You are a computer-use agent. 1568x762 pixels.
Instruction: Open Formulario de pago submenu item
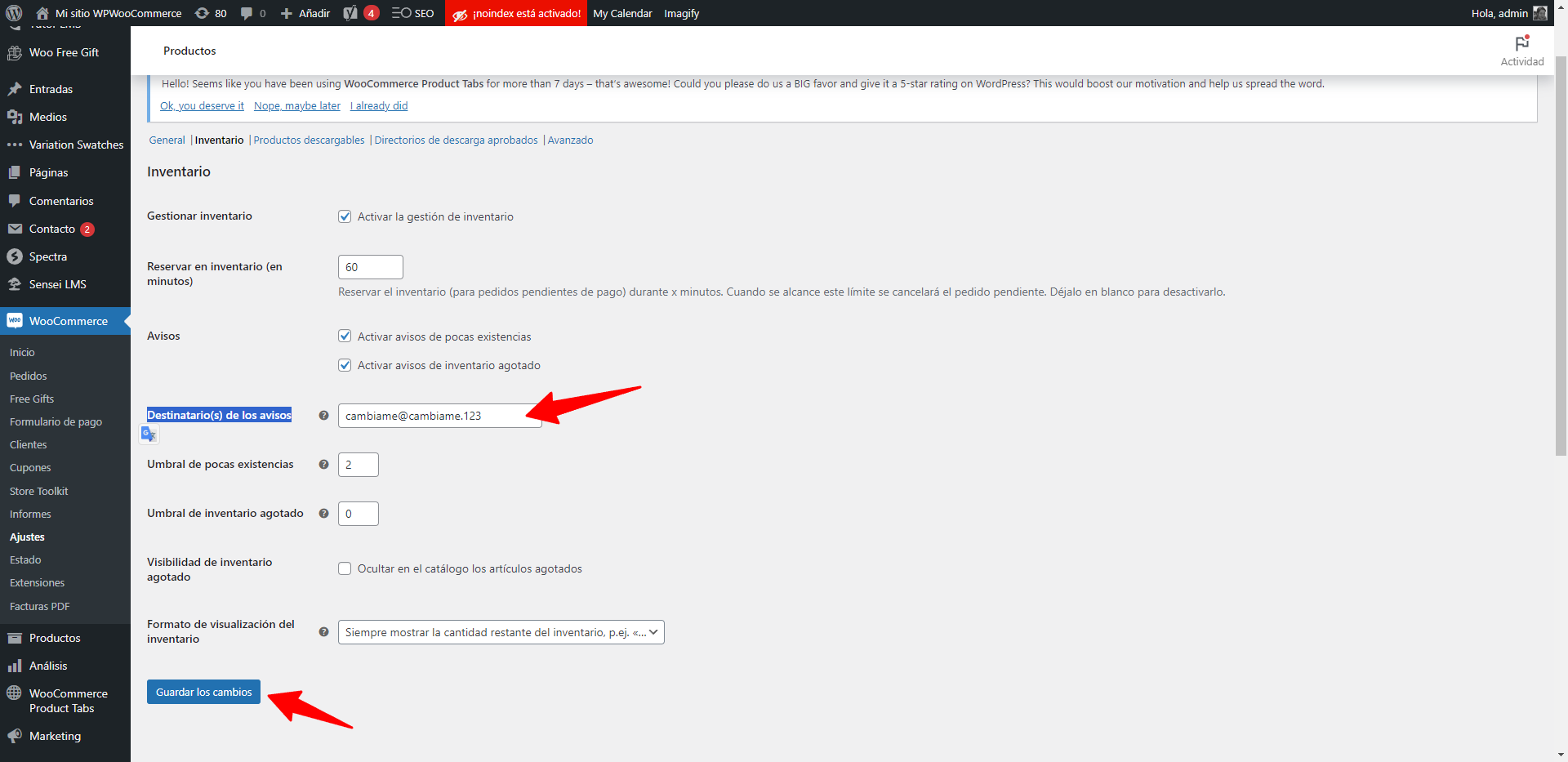click(x=56, y=422)
